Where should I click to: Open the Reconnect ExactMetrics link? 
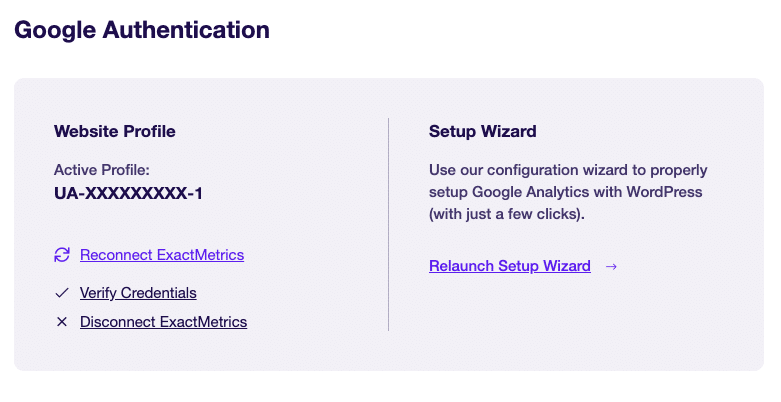[x=162, y=255]
